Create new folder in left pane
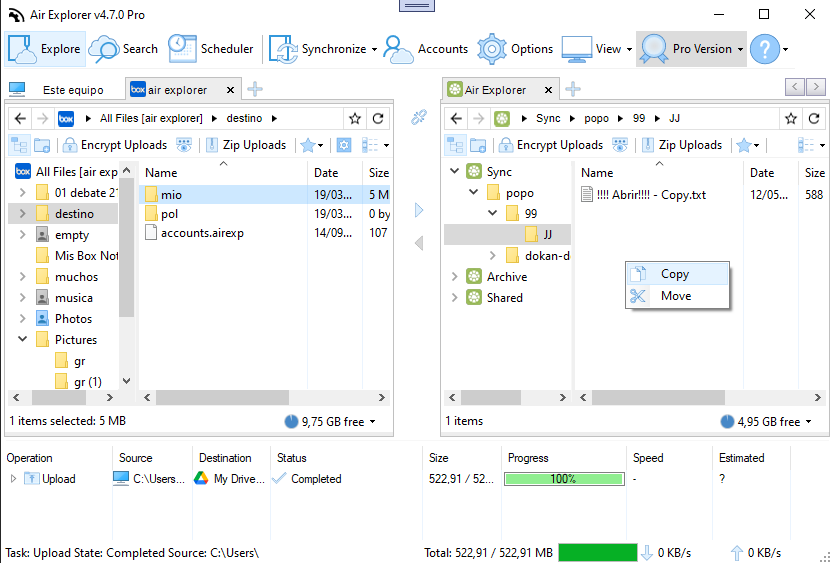Screen dimensions: 833x563 point(42,144)
